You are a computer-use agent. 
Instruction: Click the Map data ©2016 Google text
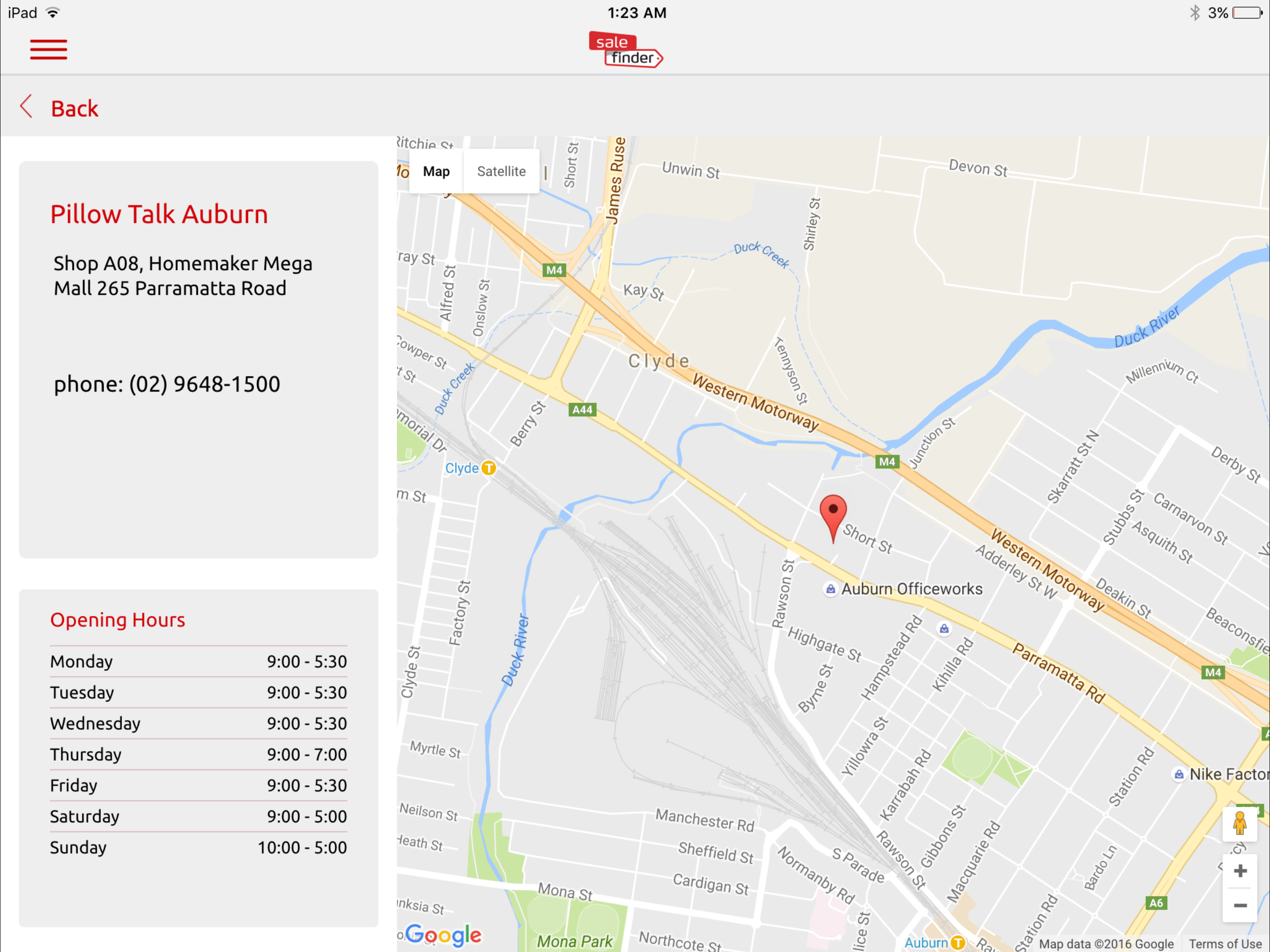(x=1106, y=943)
